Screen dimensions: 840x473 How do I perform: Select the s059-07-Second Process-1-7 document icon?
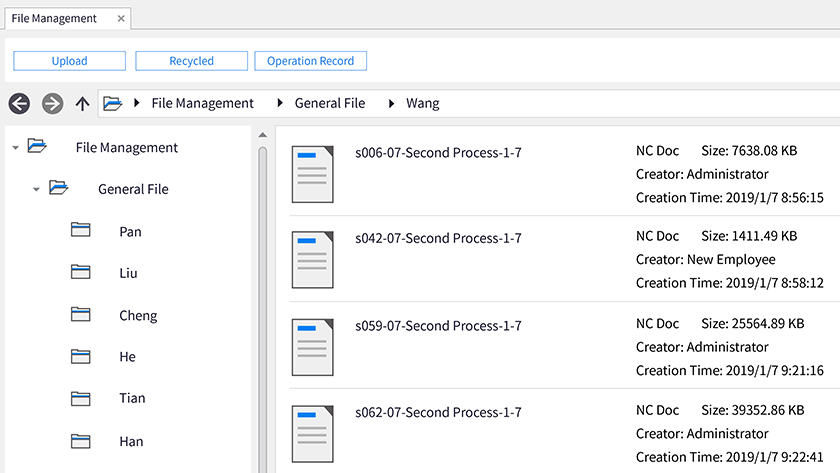coord(312,347)
